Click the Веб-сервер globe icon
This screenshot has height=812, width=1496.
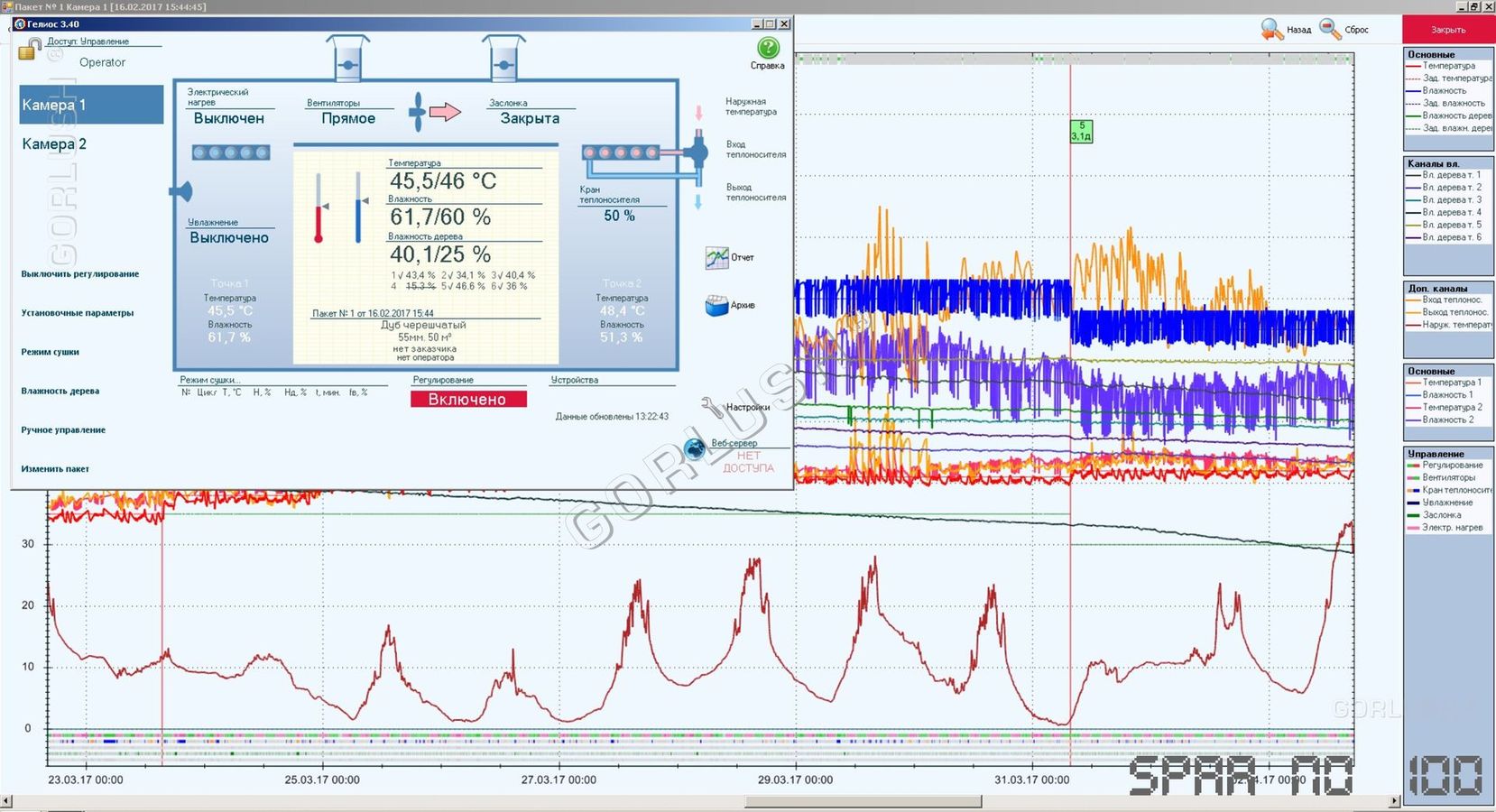[695, 448]
